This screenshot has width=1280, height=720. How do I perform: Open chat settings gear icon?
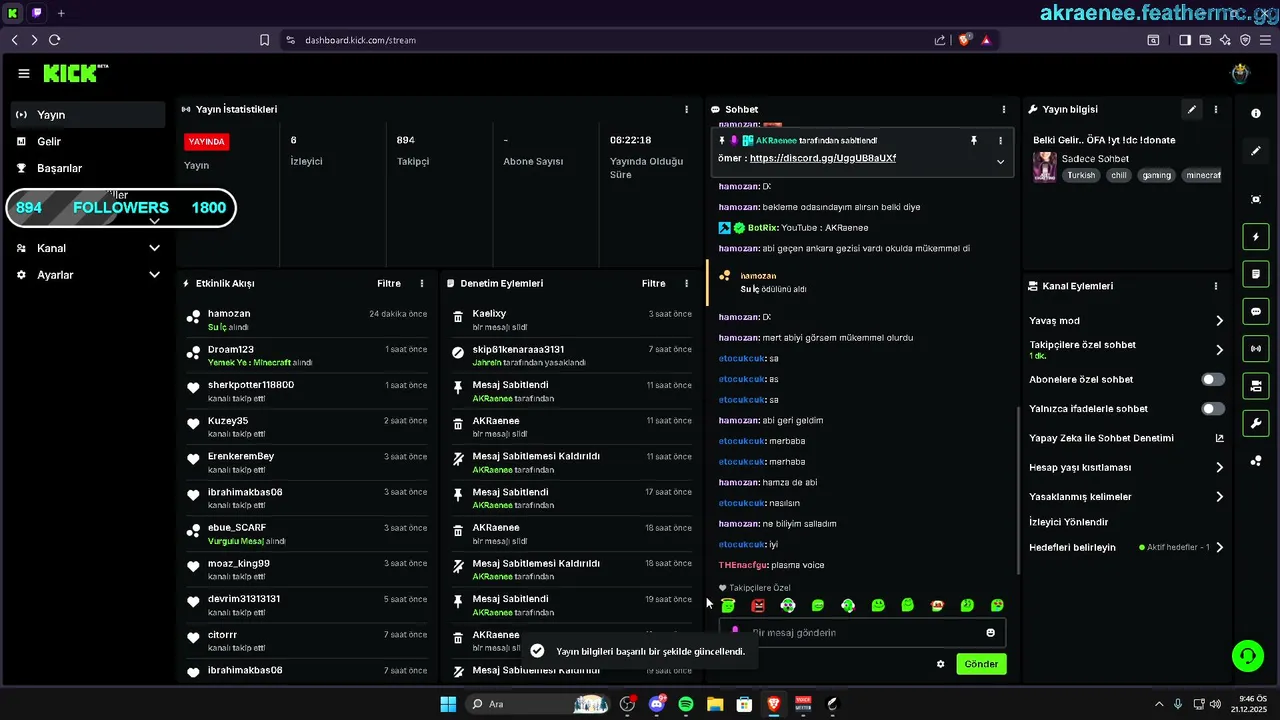coord(940,664)
